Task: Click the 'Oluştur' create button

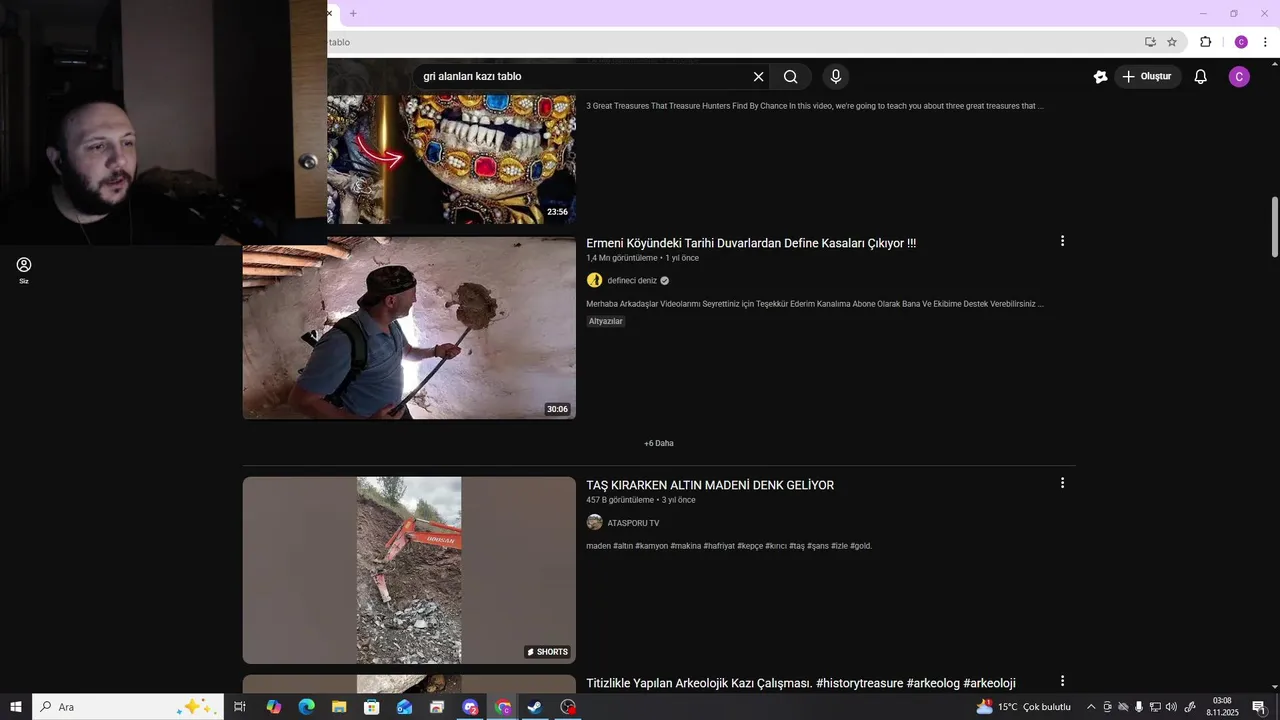Action: (1148, 77)
